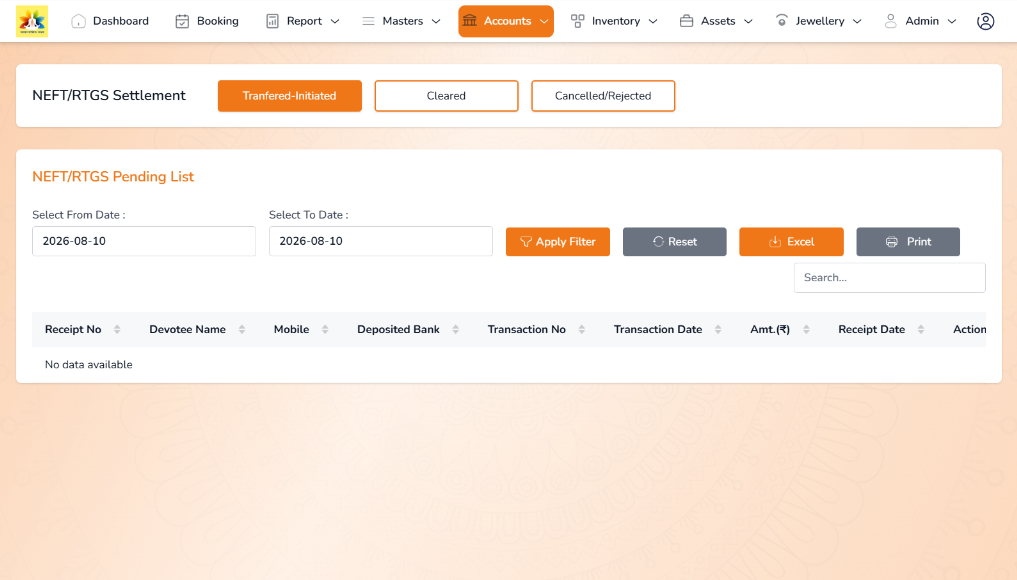Open the Report menu label
Image resolution: width=1017 pixels, height=580 pixels.
304,21
